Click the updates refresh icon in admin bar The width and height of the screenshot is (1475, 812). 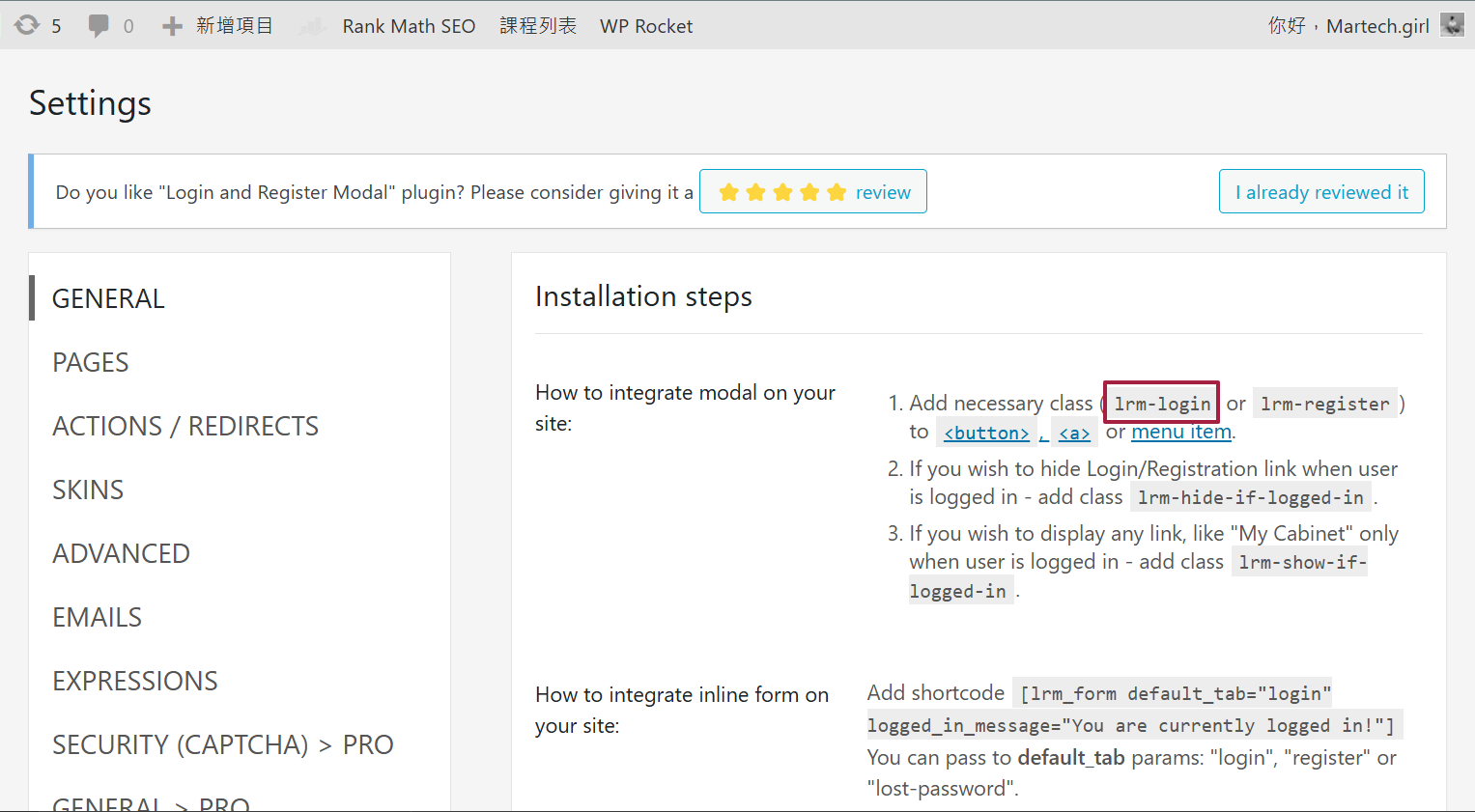point(27,25)
